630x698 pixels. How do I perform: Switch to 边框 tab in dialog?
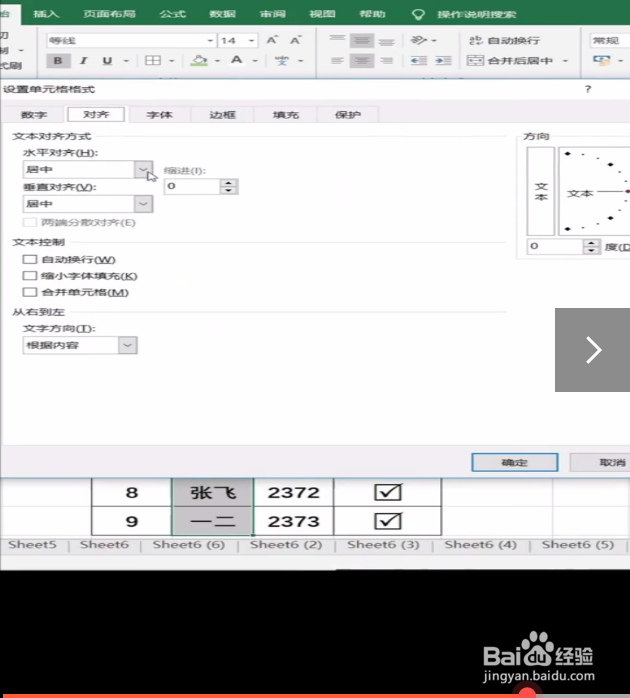pos(222,115)
